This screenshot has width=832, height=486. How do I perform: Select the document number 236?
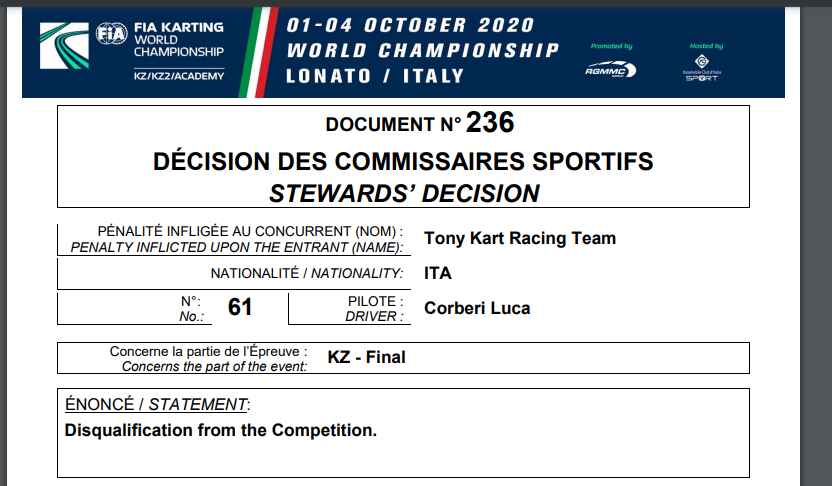(490, 123)
